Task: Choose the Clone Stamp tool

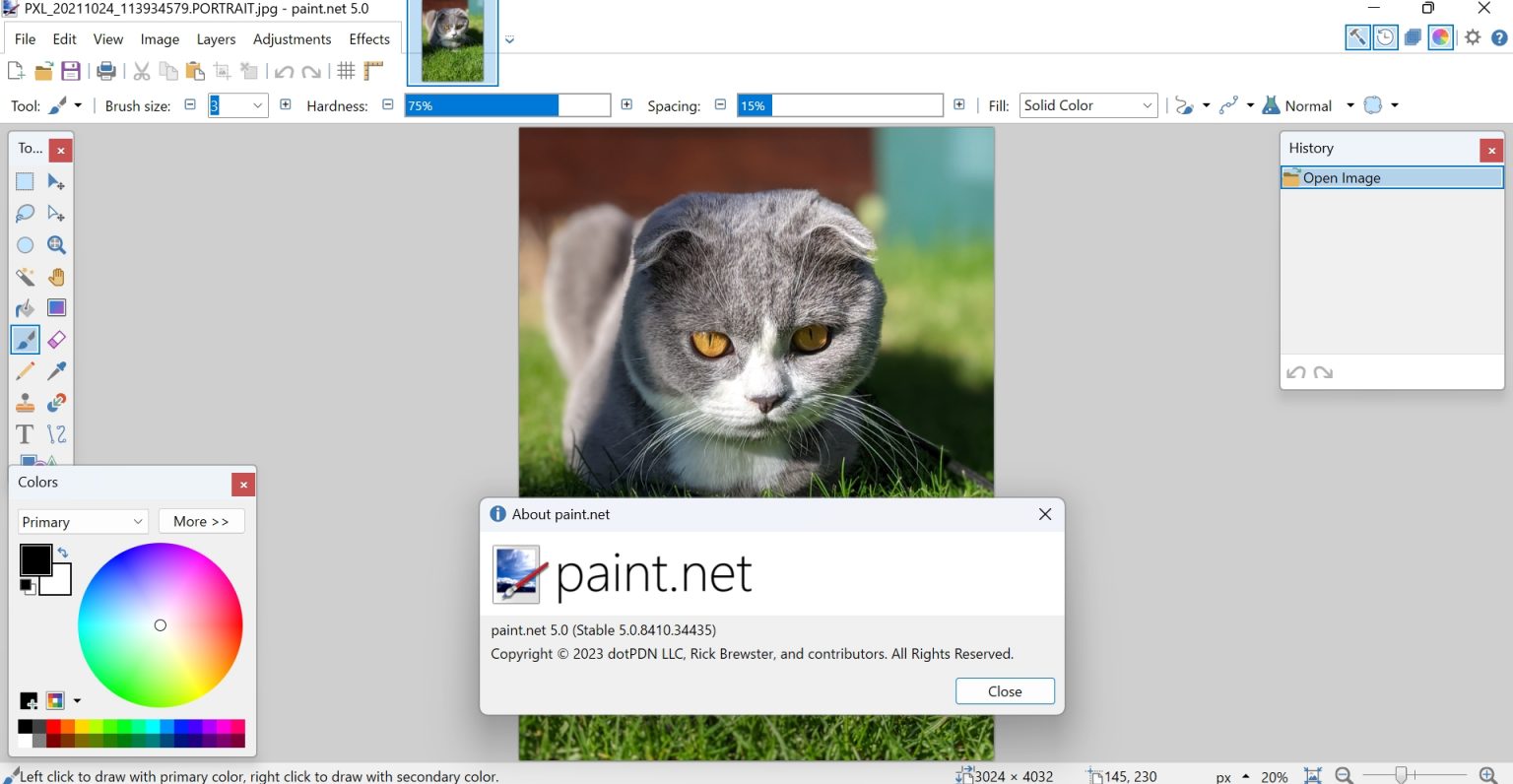Action: click(26, 403)
